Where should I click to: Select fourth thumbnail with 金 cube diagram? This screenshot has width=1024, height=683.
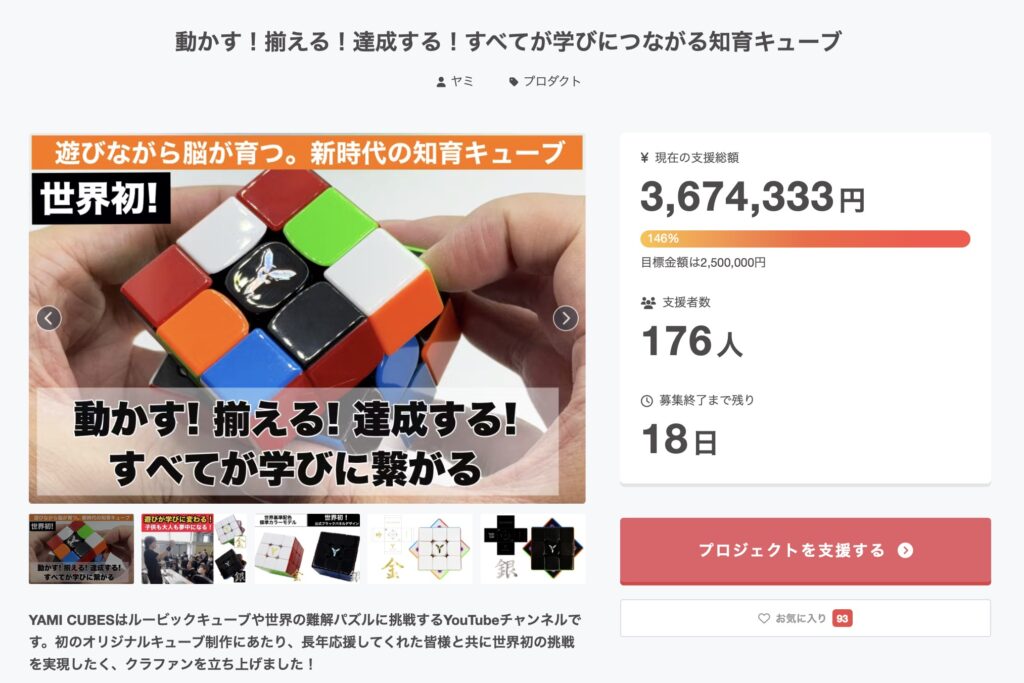420,548
